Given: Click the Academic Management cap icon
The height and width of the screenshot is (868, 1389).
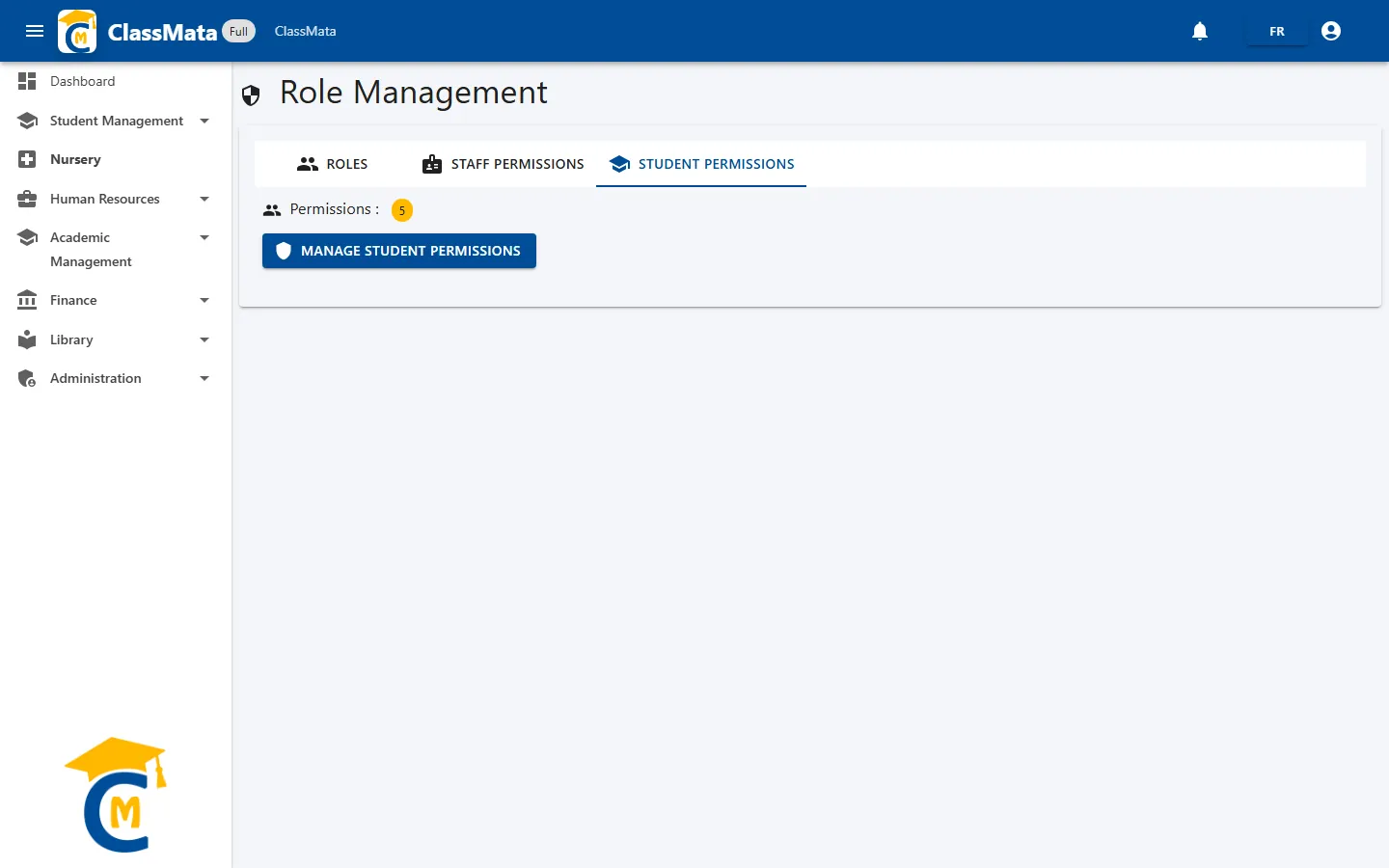Looking at the screenshot, I should tap(27, 237).
